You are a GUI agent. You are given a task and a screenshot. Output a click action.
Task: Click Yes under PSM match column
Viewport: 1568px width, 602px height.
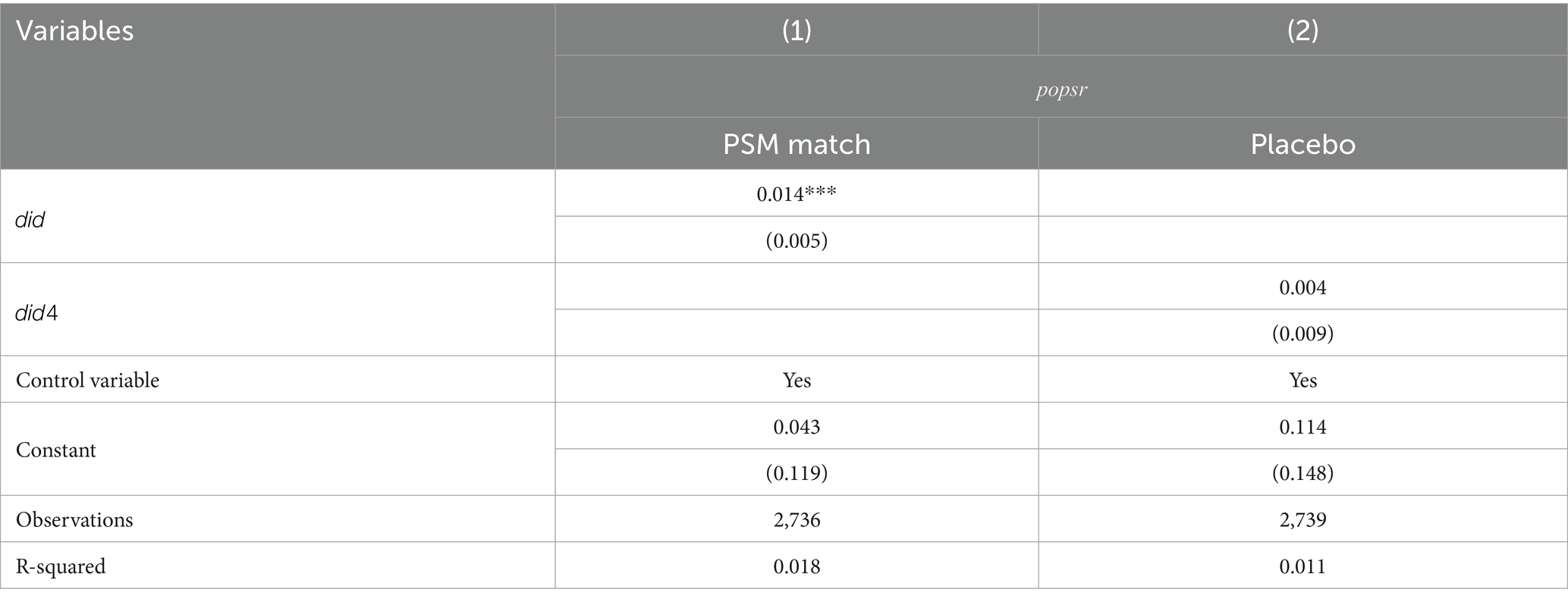[797, 380]
